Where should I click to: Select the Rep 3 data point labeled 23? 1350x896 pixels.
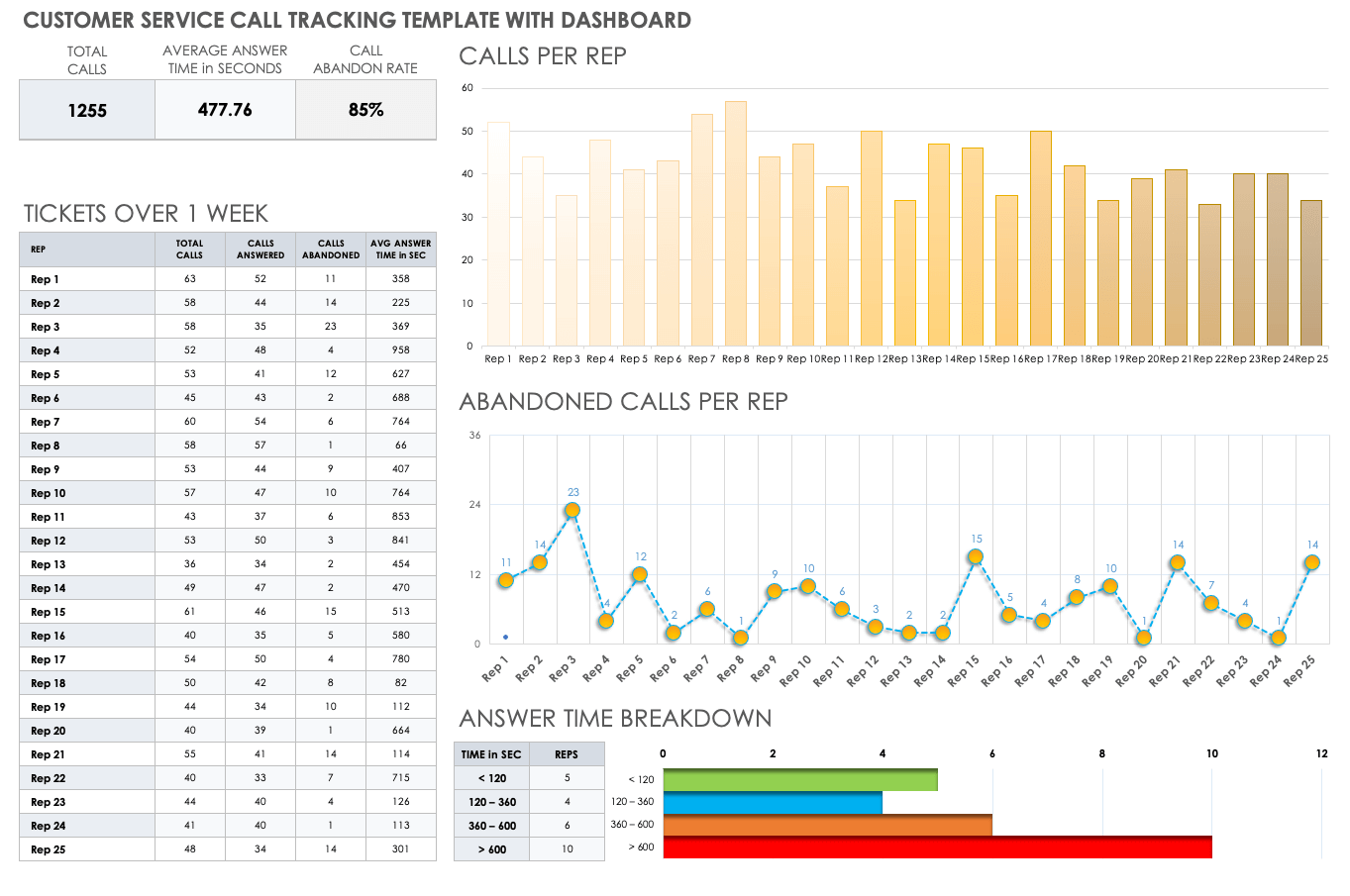coord(571,511)
